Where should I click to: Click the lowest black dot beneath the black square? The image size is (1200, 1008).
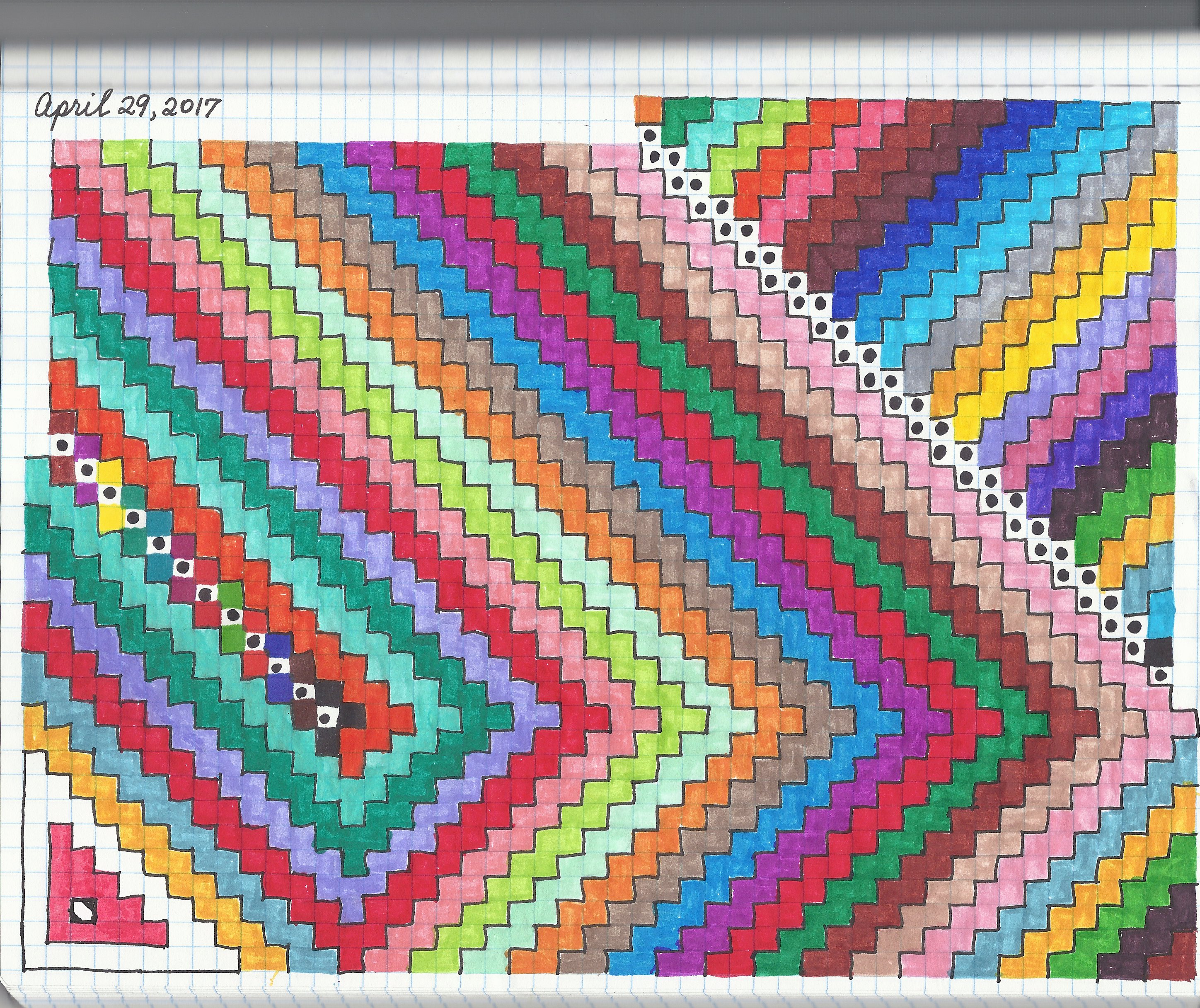coord(1161,676)
